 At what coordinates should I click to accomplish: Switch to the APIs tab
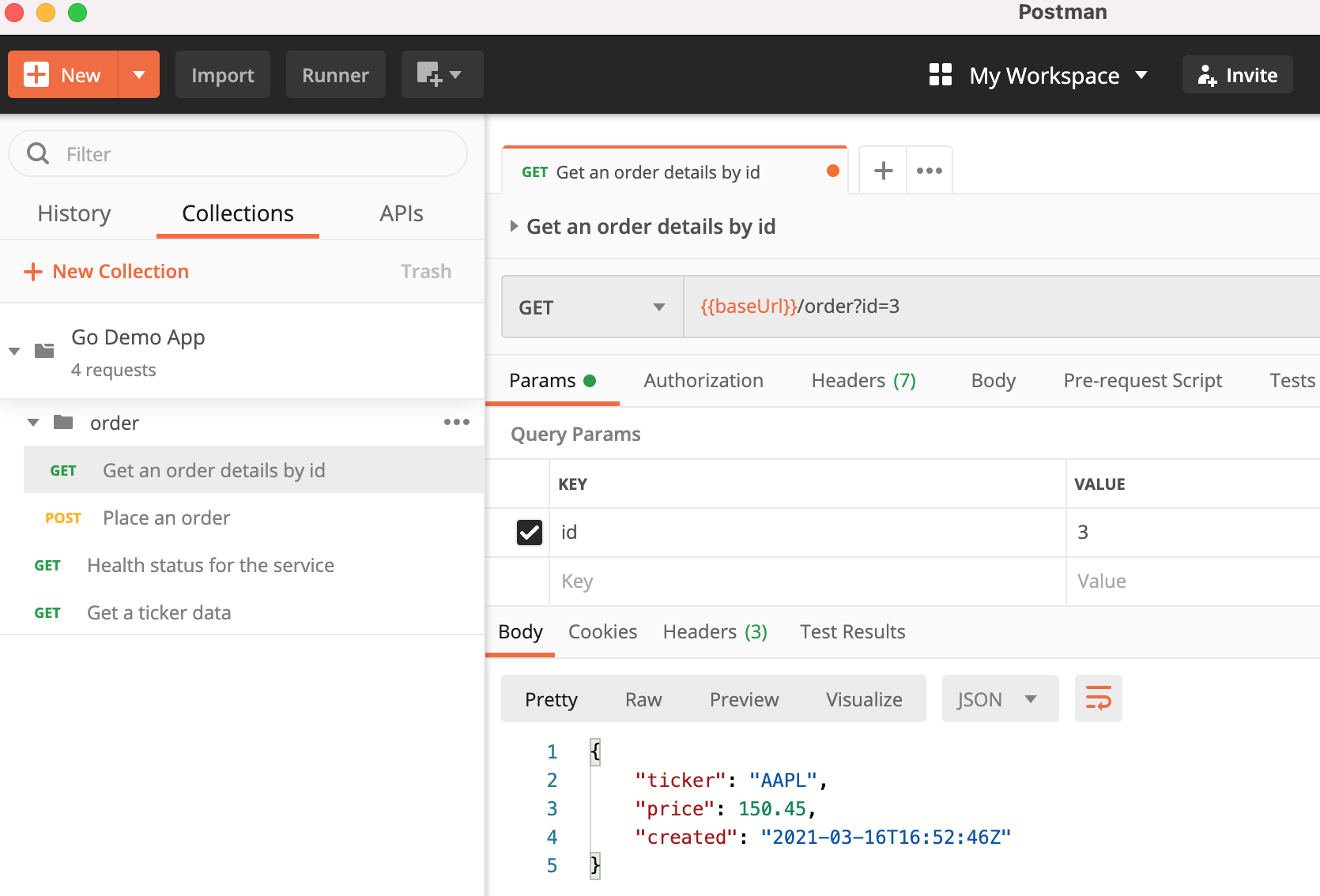click(x=402, y=213)
